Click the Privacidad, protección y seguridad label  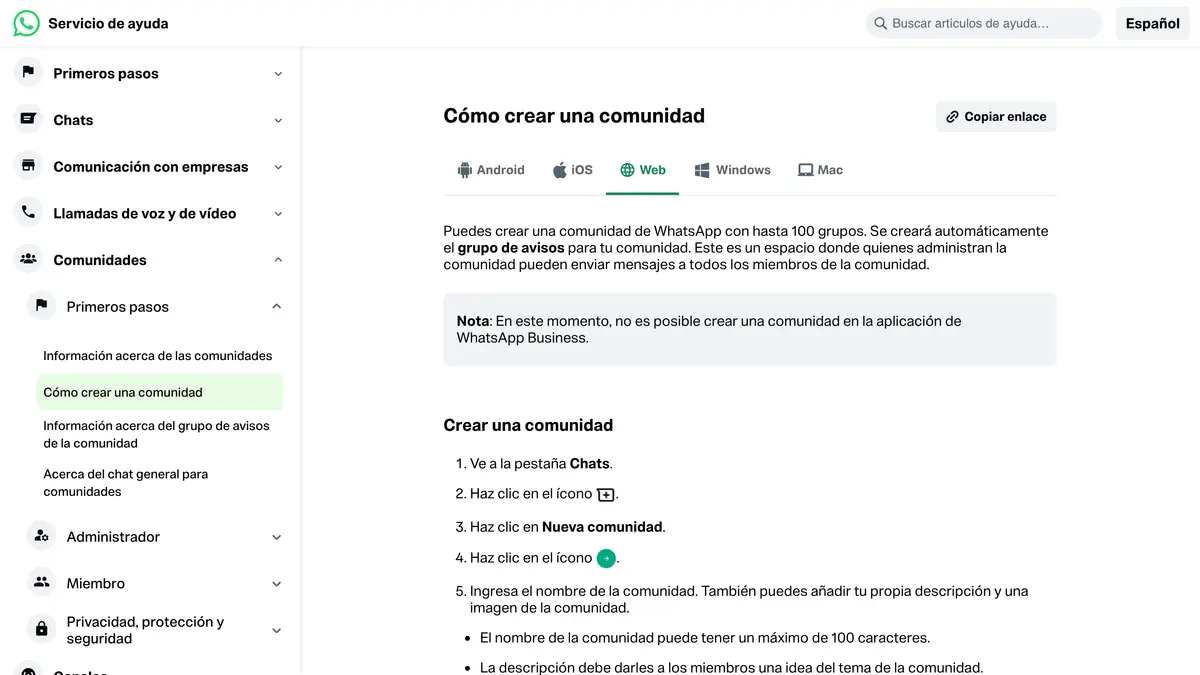[x=146, y=630]
